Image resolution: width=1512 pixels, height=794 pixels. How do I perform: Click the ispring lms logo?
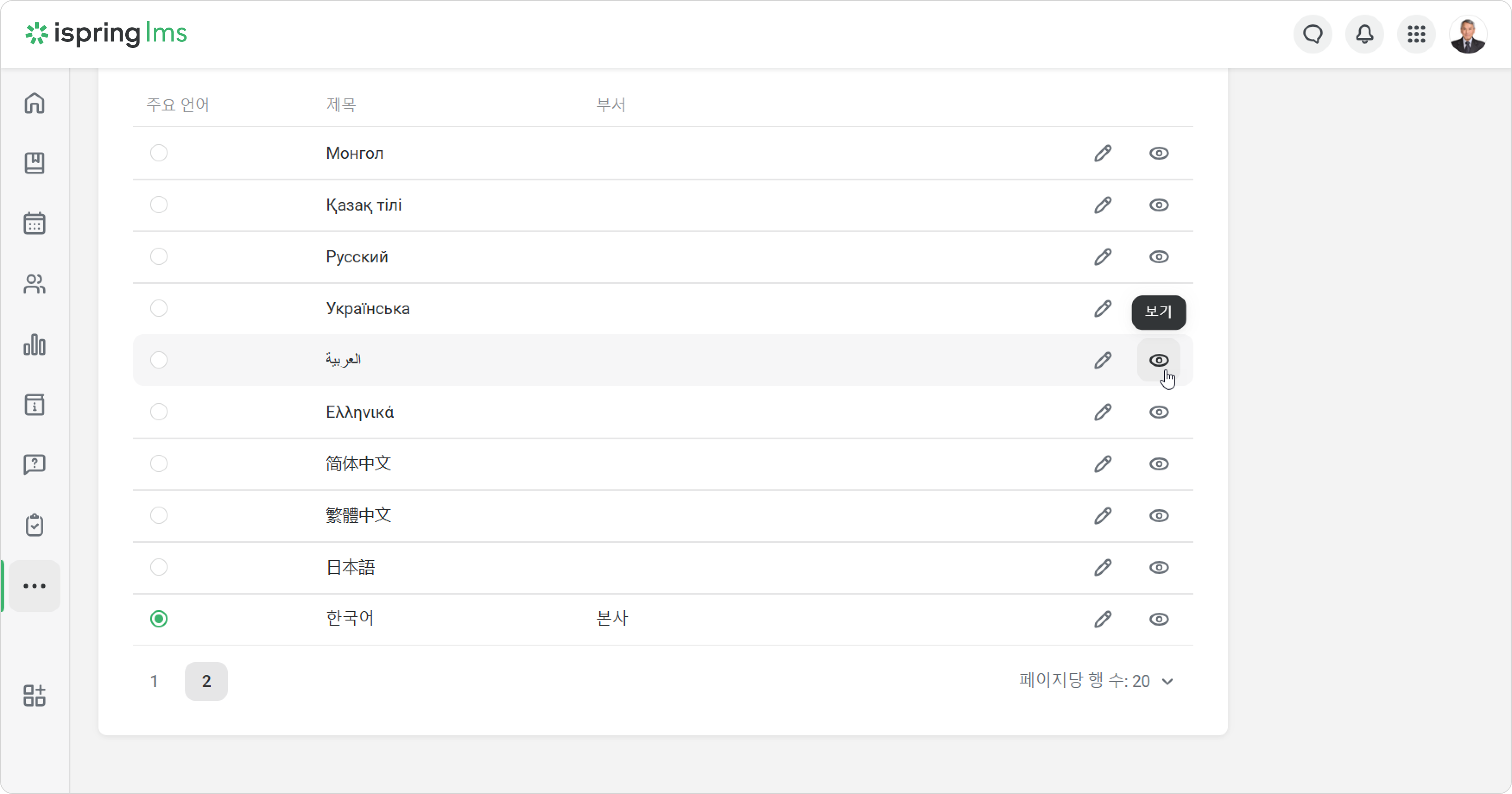(x=106, y=34)
